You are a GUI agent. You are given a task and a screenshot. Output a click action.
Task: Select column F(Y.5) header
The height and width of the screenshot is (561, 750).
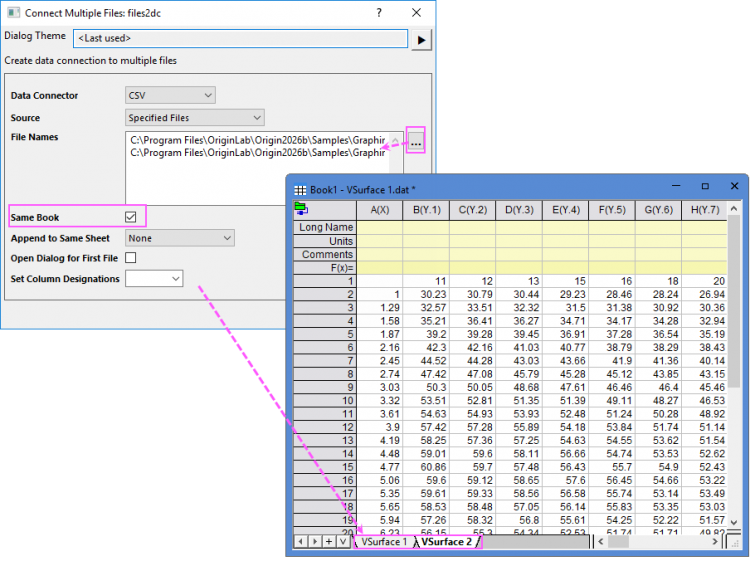[x=612, y=210]
